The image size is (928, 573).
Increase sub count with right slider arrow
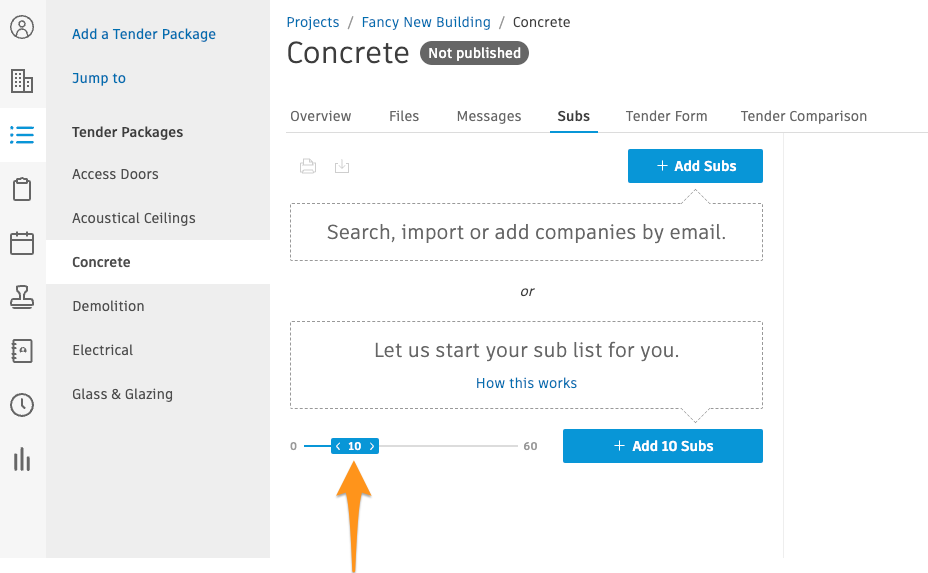tap(372, 446)
